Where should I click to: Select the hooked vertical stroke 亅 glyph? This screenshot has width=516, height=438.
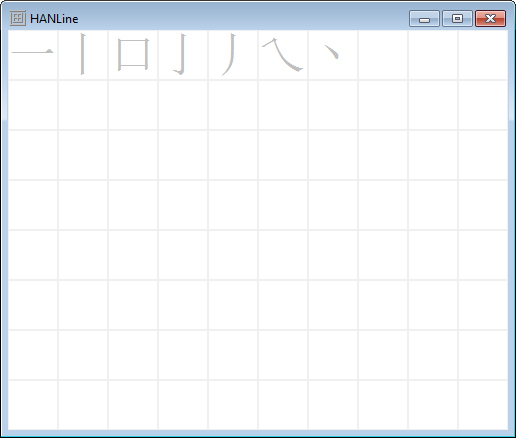point(180,54)
